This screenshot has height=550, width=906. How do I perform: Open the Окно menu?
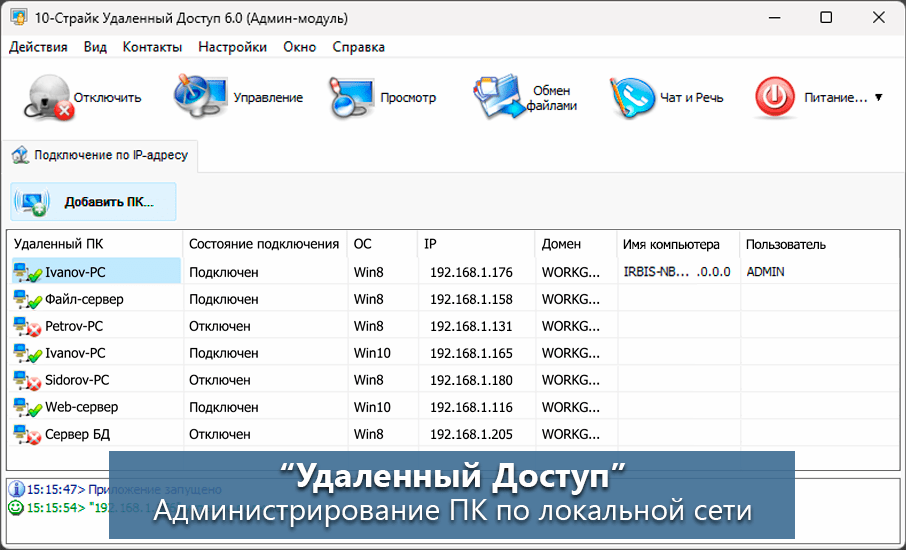pos(299,47)
